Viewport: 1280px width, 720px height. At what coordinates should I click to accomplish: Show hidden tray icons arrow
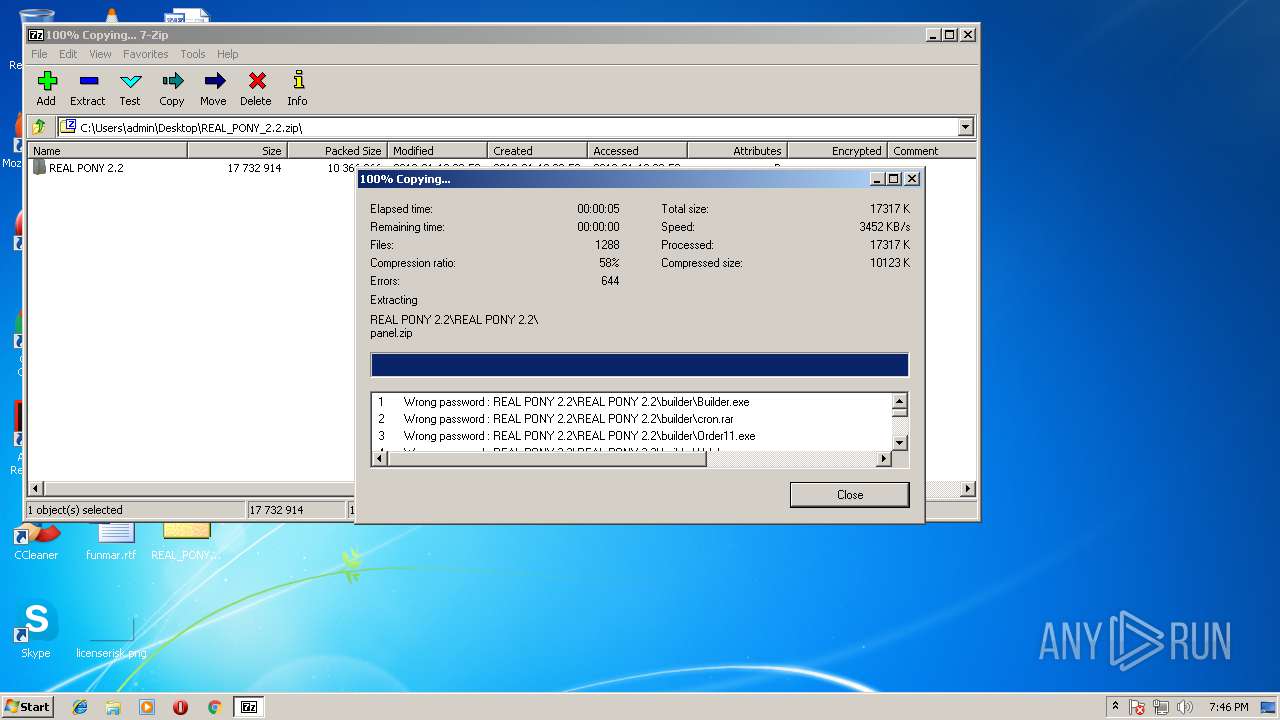pyautogui.click(x=1115, y=706)
